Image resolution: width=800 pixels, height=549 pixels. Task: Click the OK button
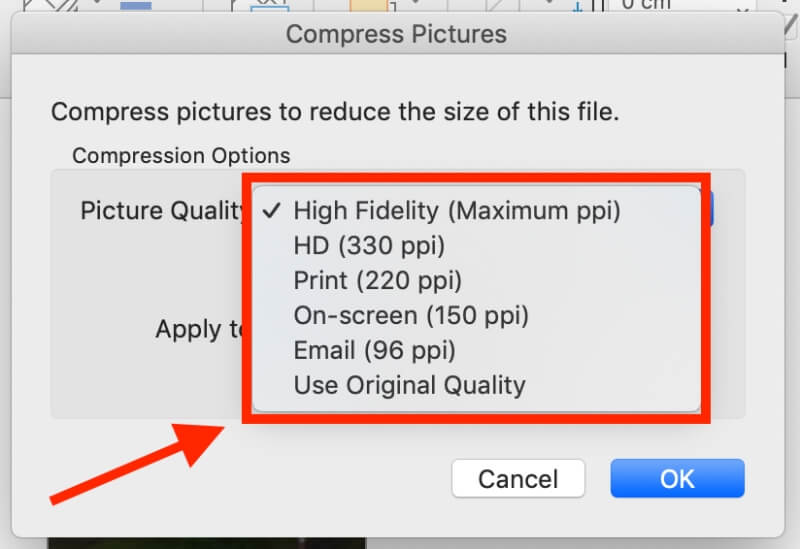[677, 479]
